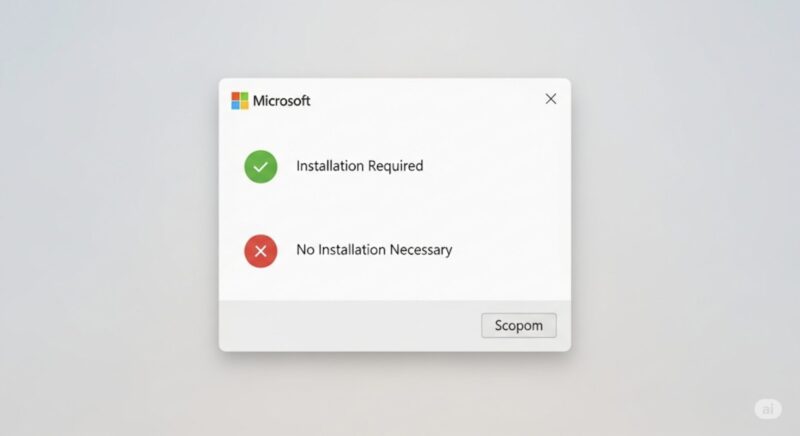This screenshot has height=436, width=800.
Task: Click the blue square of Microsoft logo
Action: pyautogui.click(x=235, y=105)
